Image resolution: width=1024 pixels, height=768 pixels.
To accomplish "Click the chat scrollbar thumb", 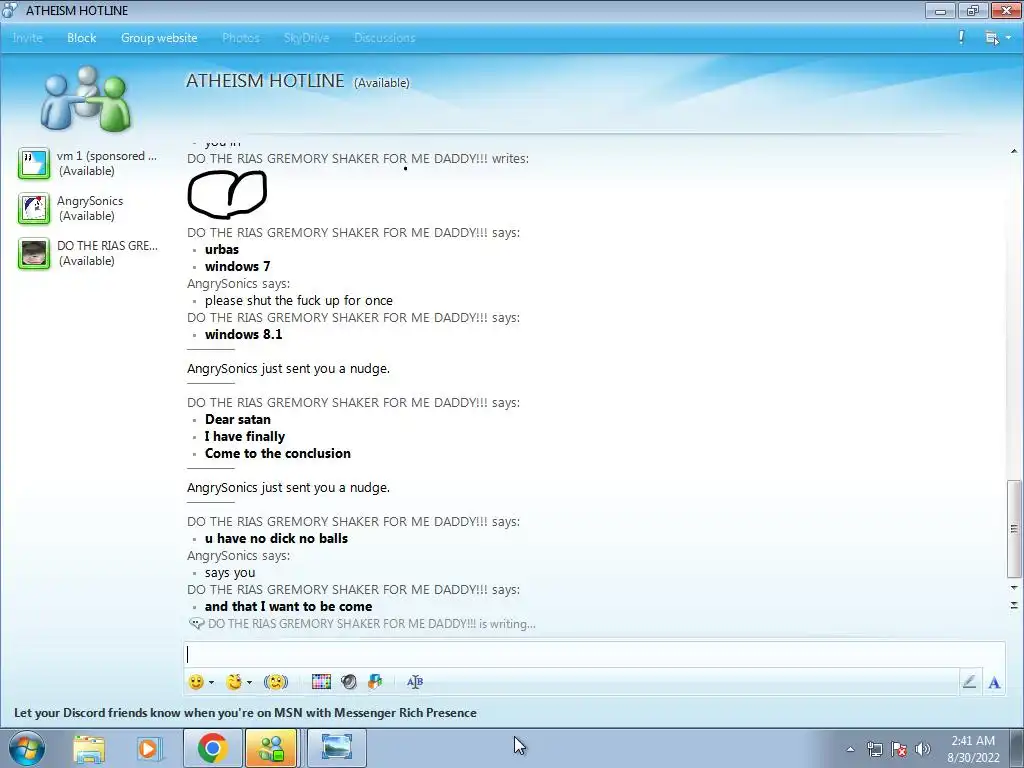I will (x=1014, y=529).
